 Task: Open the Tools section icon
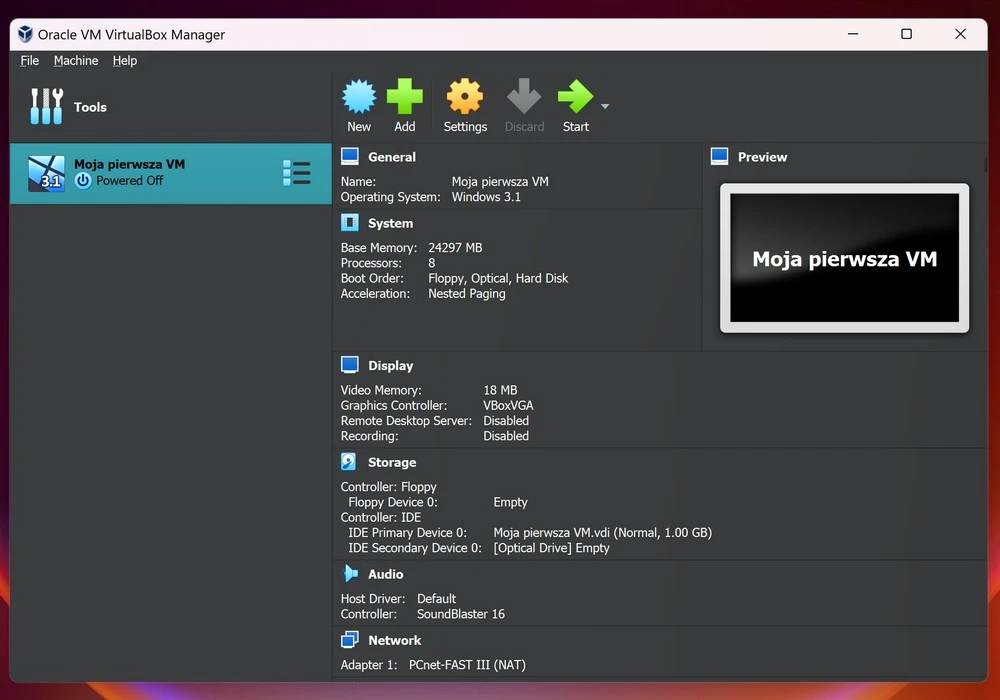coord(47,106)
